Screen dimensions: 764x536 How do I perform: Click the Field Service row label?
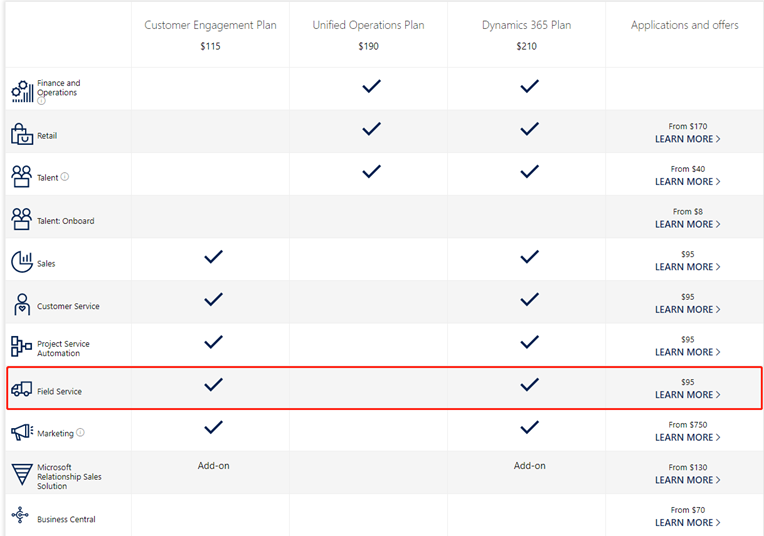(x=59, y=391)
